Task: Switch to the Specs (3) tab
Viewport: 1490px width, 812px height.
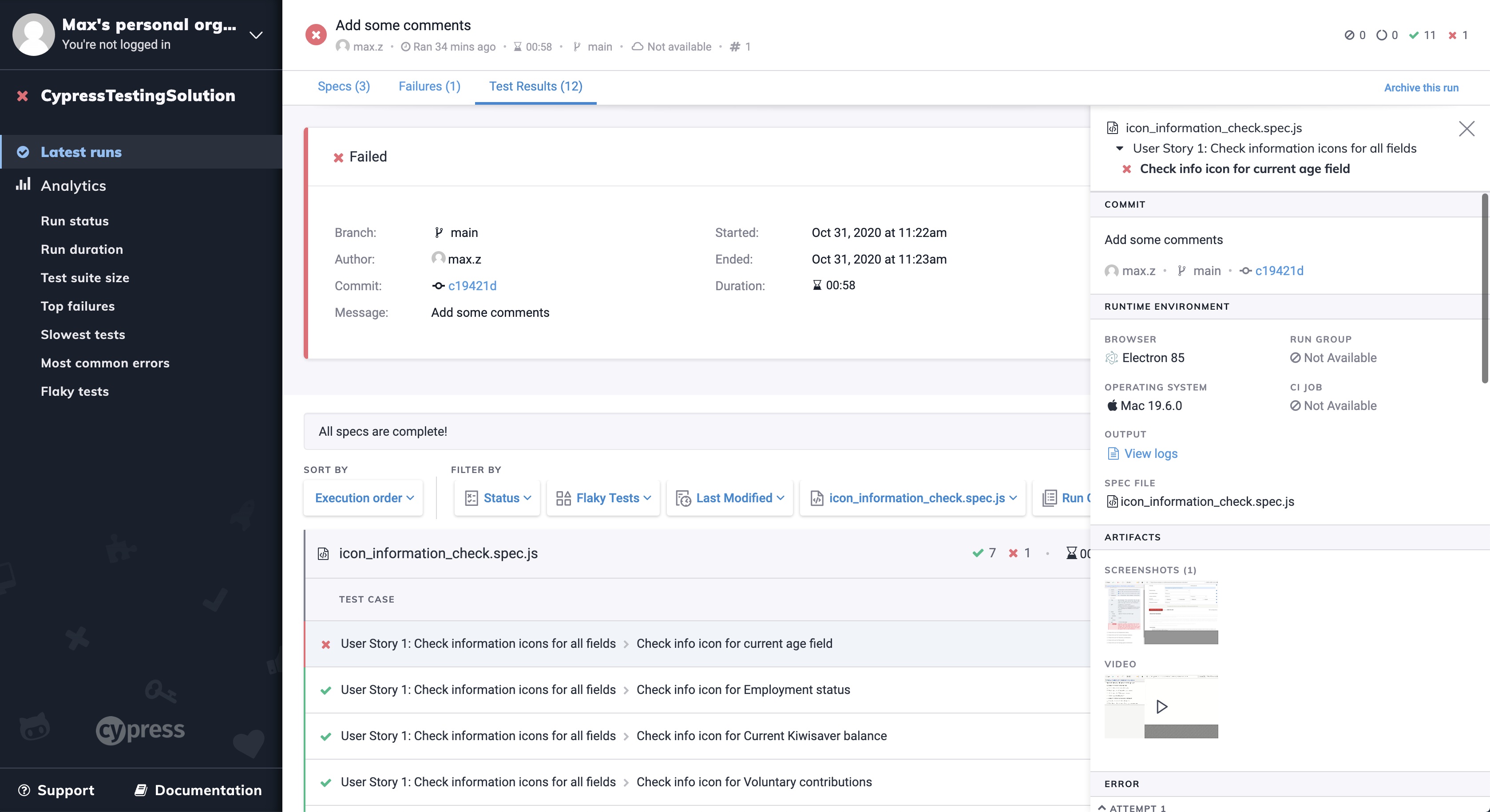Action: pos(344,86)
